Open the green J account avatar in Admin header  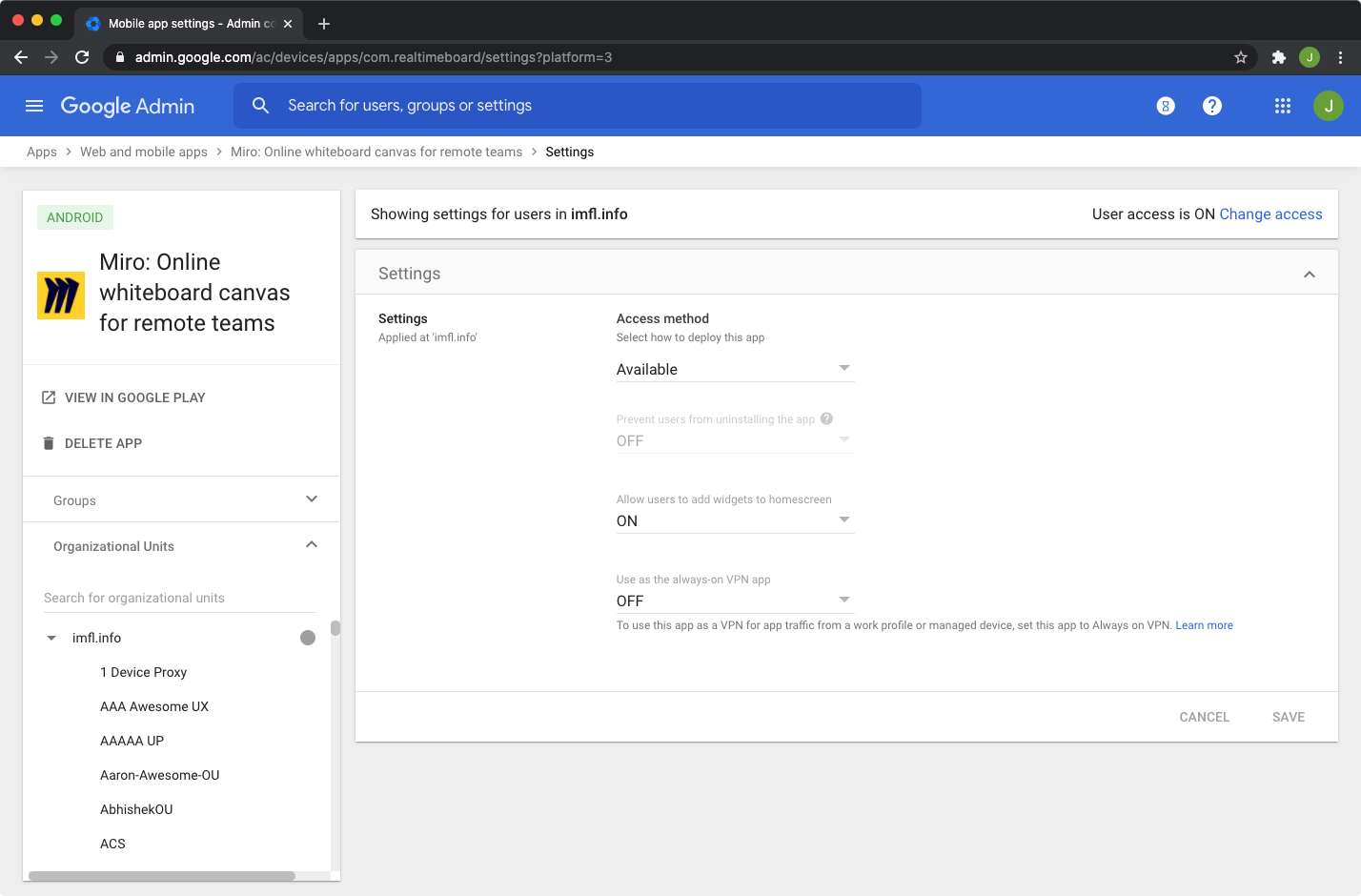click(1329, 106)
